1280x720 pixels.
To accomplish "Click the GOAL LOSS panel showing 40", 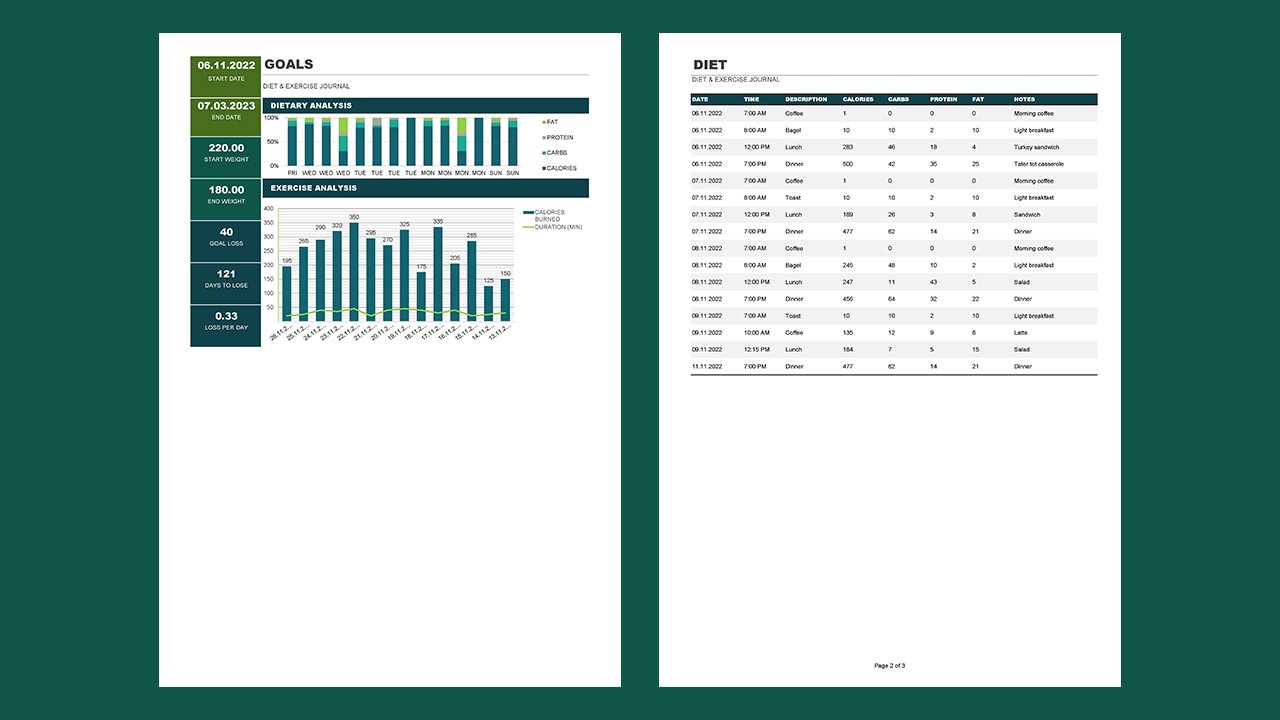I will [x=225, y=239].
